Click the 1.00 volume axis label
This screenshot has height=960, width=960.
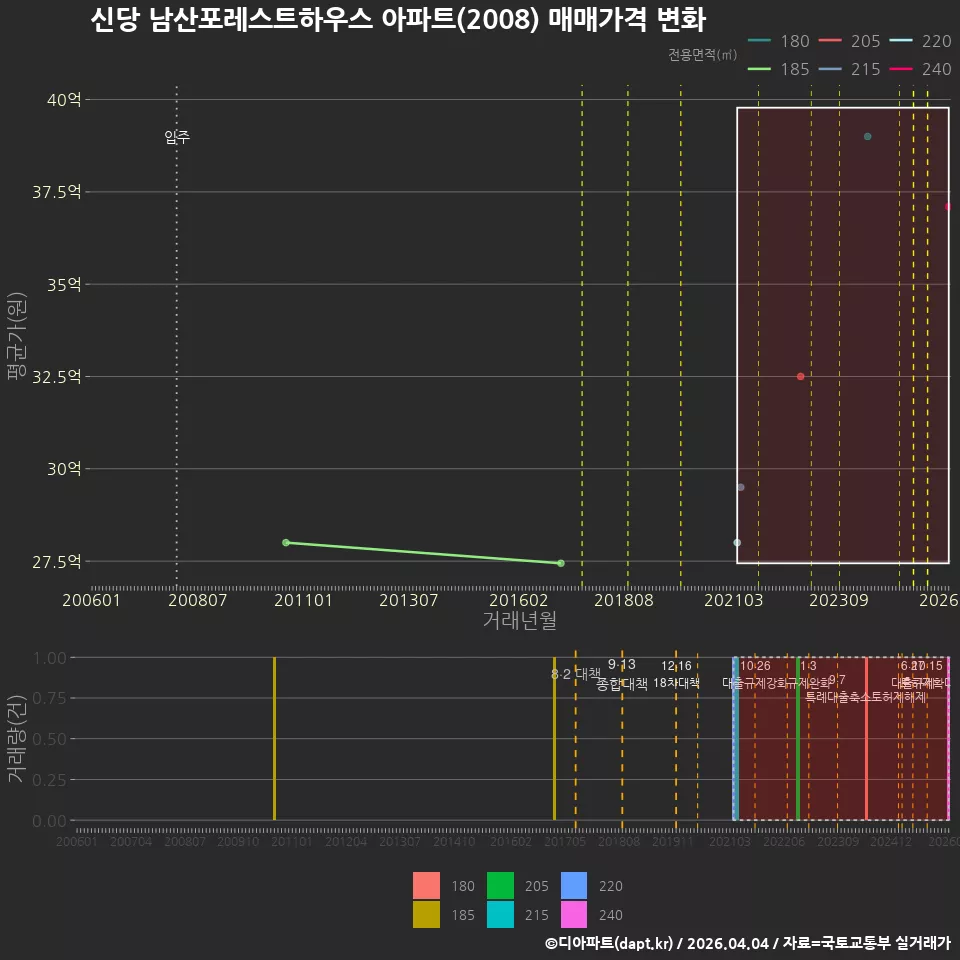(50, 658)
